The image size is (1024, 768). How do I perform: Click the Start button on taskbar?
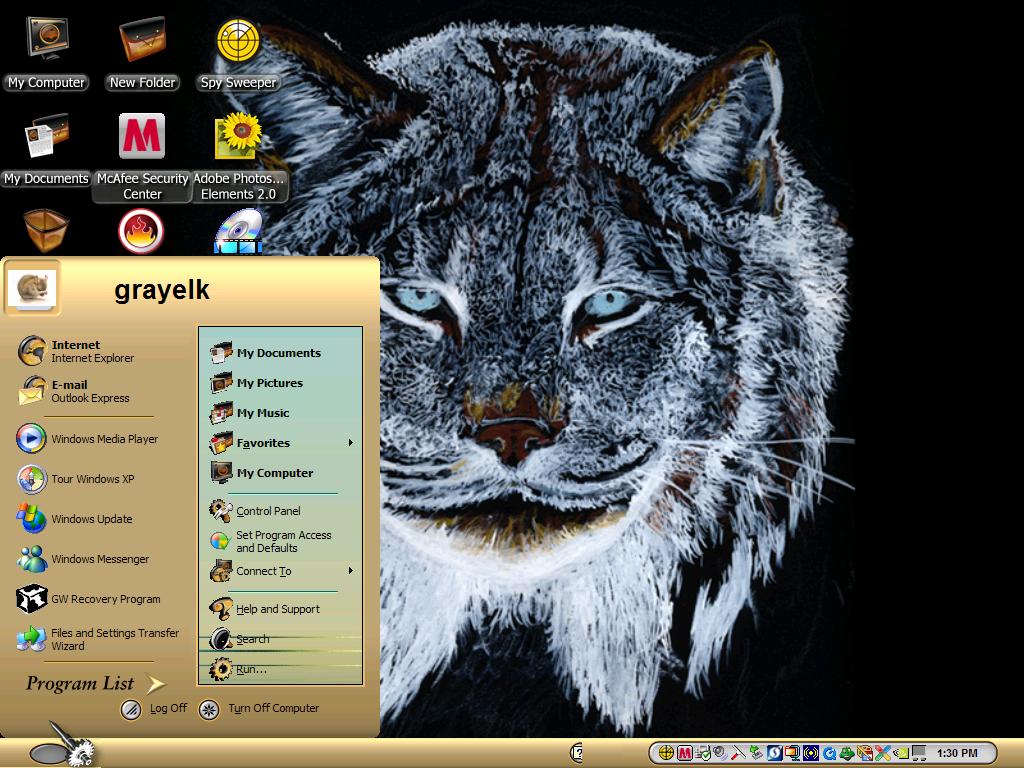point(62,752)
